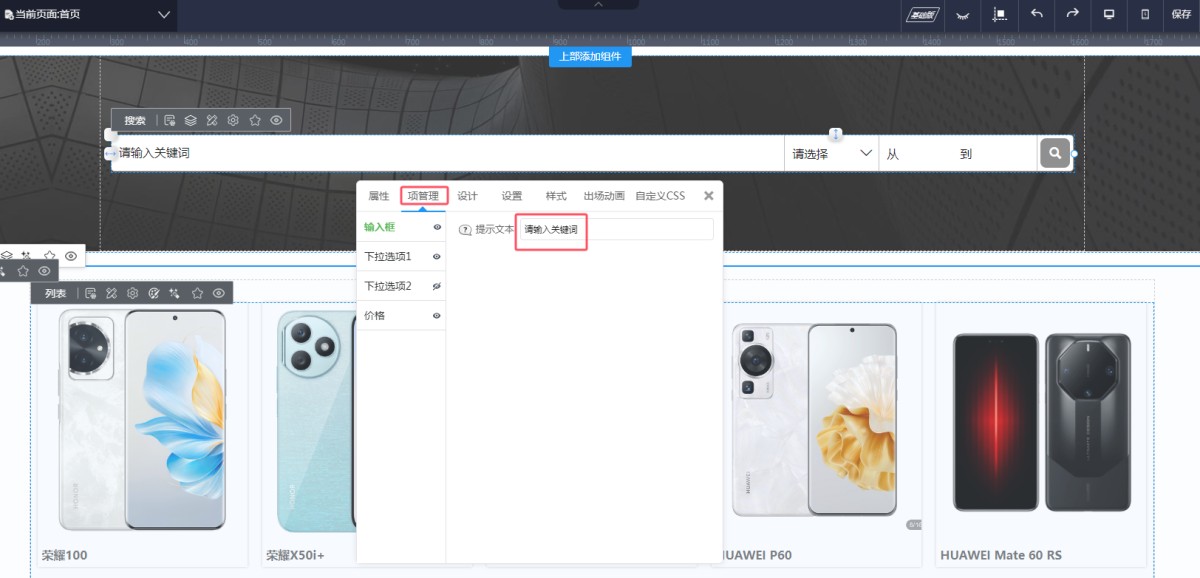Click the alignment guides ruler icon

999,14
